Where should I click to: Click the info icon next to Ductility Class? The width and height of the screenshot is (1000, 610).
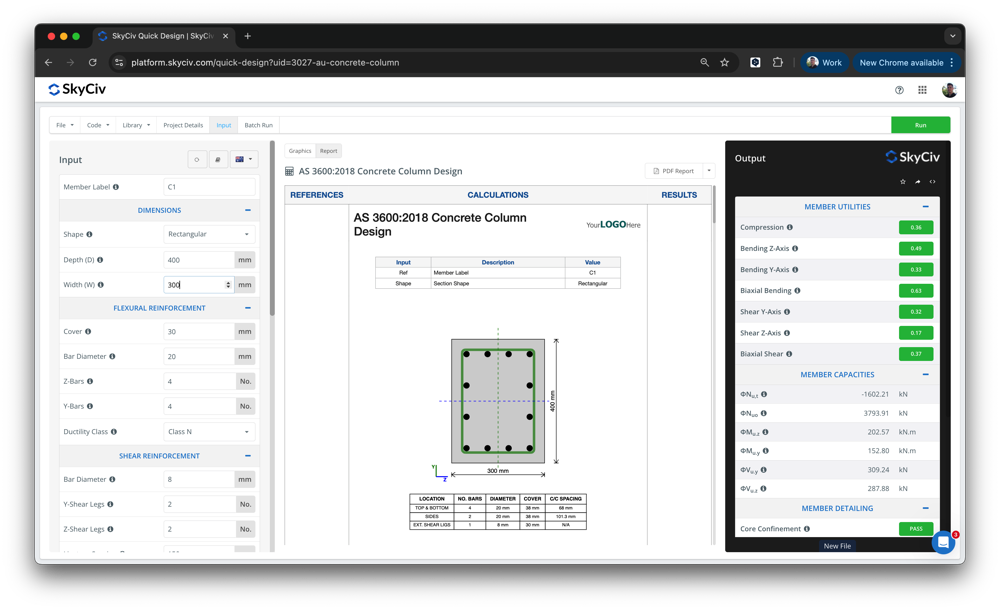[114, 431]
